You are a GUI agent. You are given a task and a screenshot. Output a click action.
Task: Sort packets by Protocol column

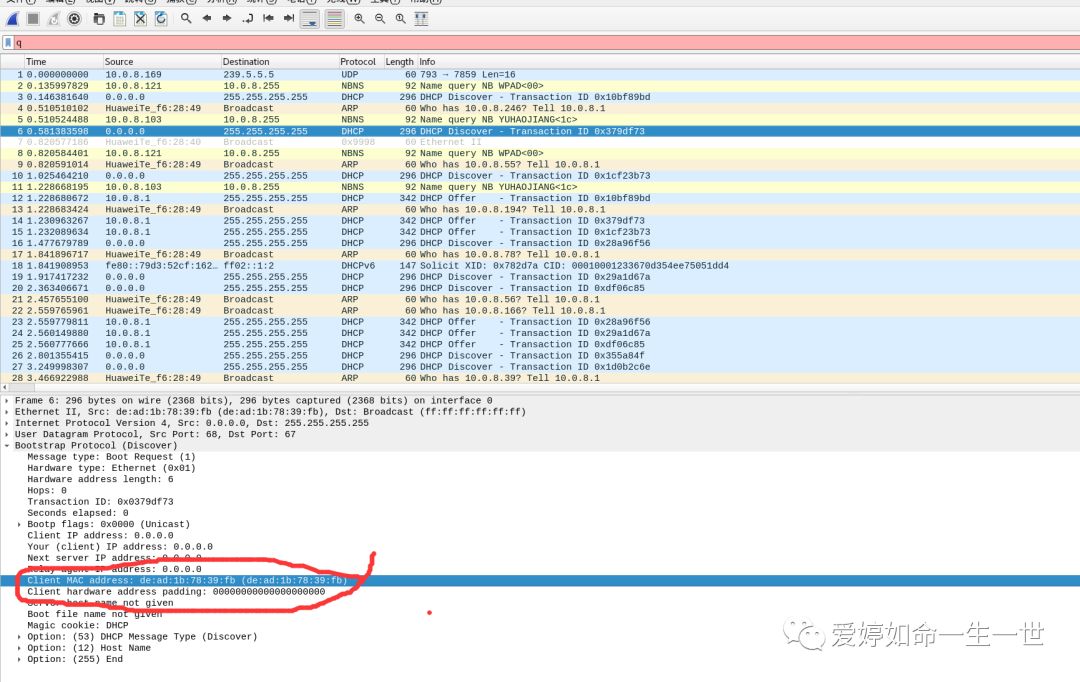(360, 61)
